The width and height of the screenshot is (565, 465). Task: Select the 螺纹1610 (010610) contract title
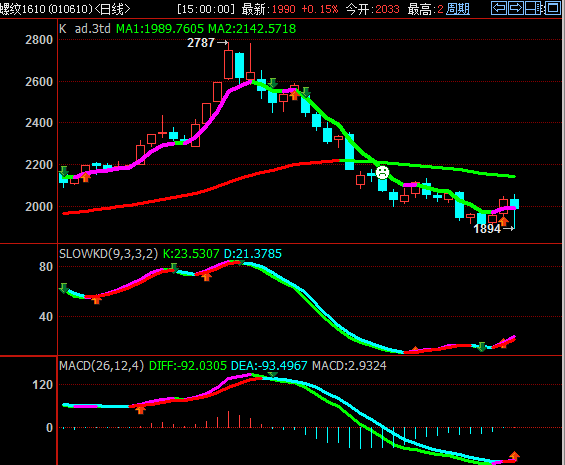click(47, 9)
